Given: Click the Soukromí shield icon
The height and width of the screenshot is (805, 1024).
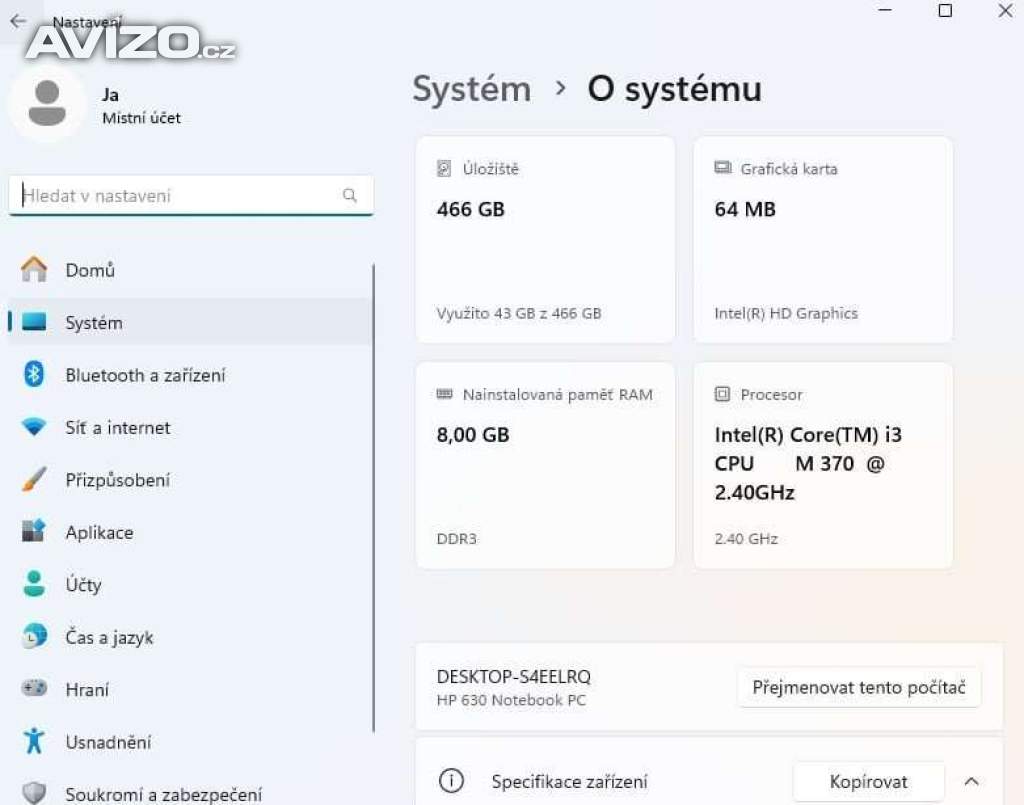Looking at the screenshot, I should click(34, 793).
